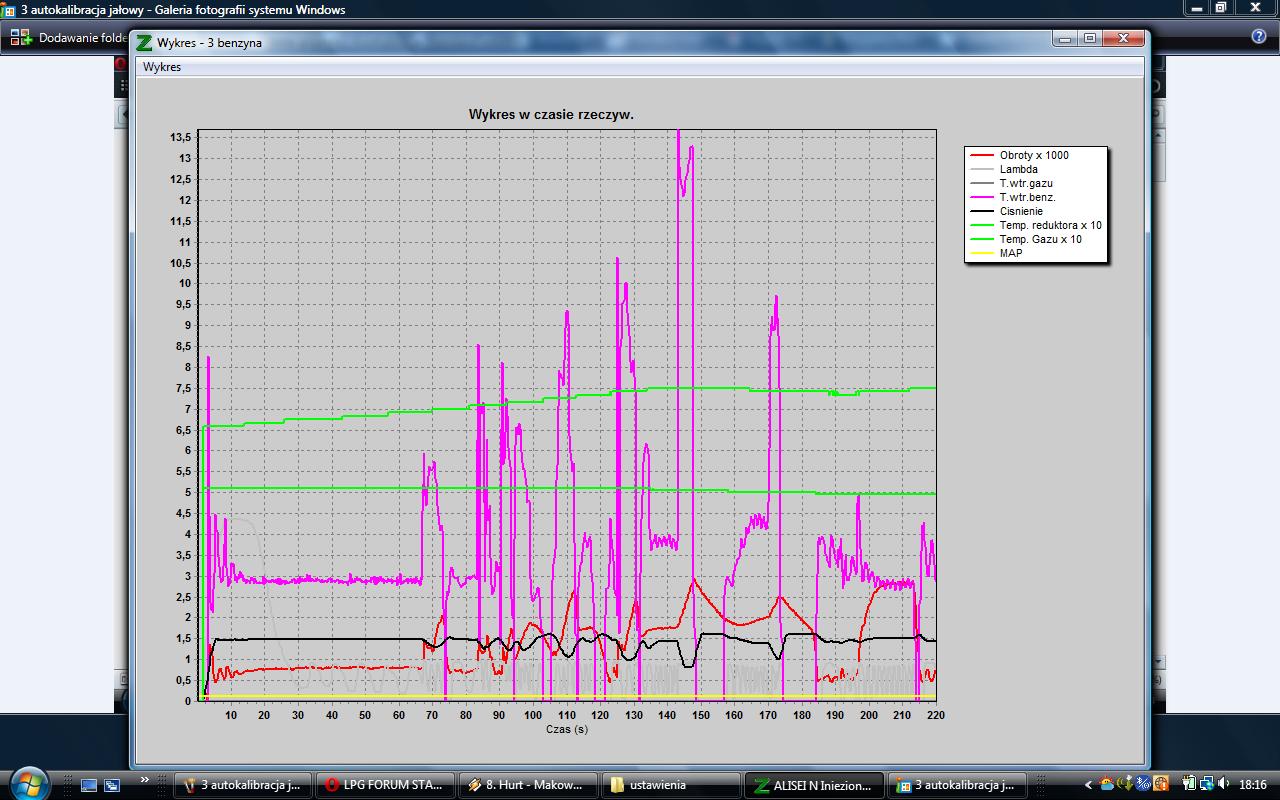Click the 'Czas (s)' axis label
The width and height of the screenshot is (1280, 800).
click(567, 730)
